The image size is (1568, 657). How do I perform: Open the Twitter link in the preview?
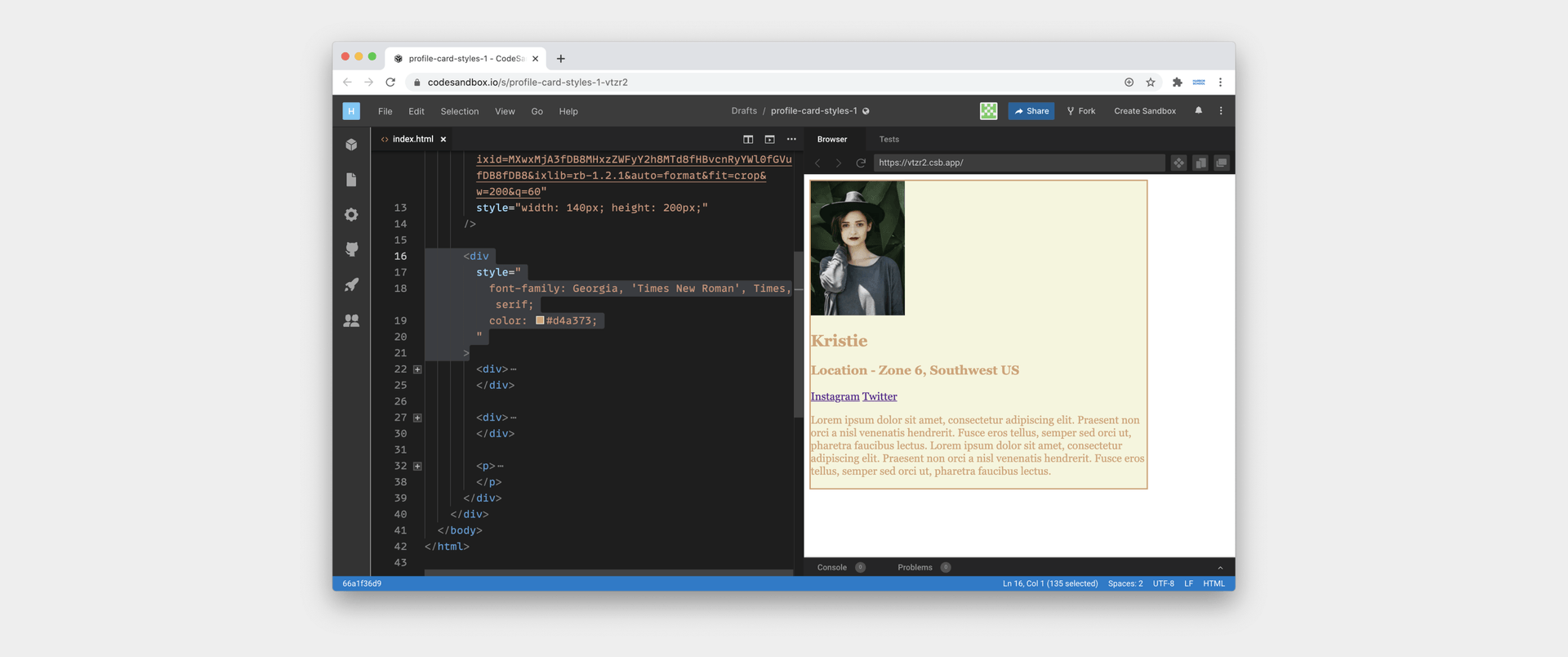tap(880, 396)
